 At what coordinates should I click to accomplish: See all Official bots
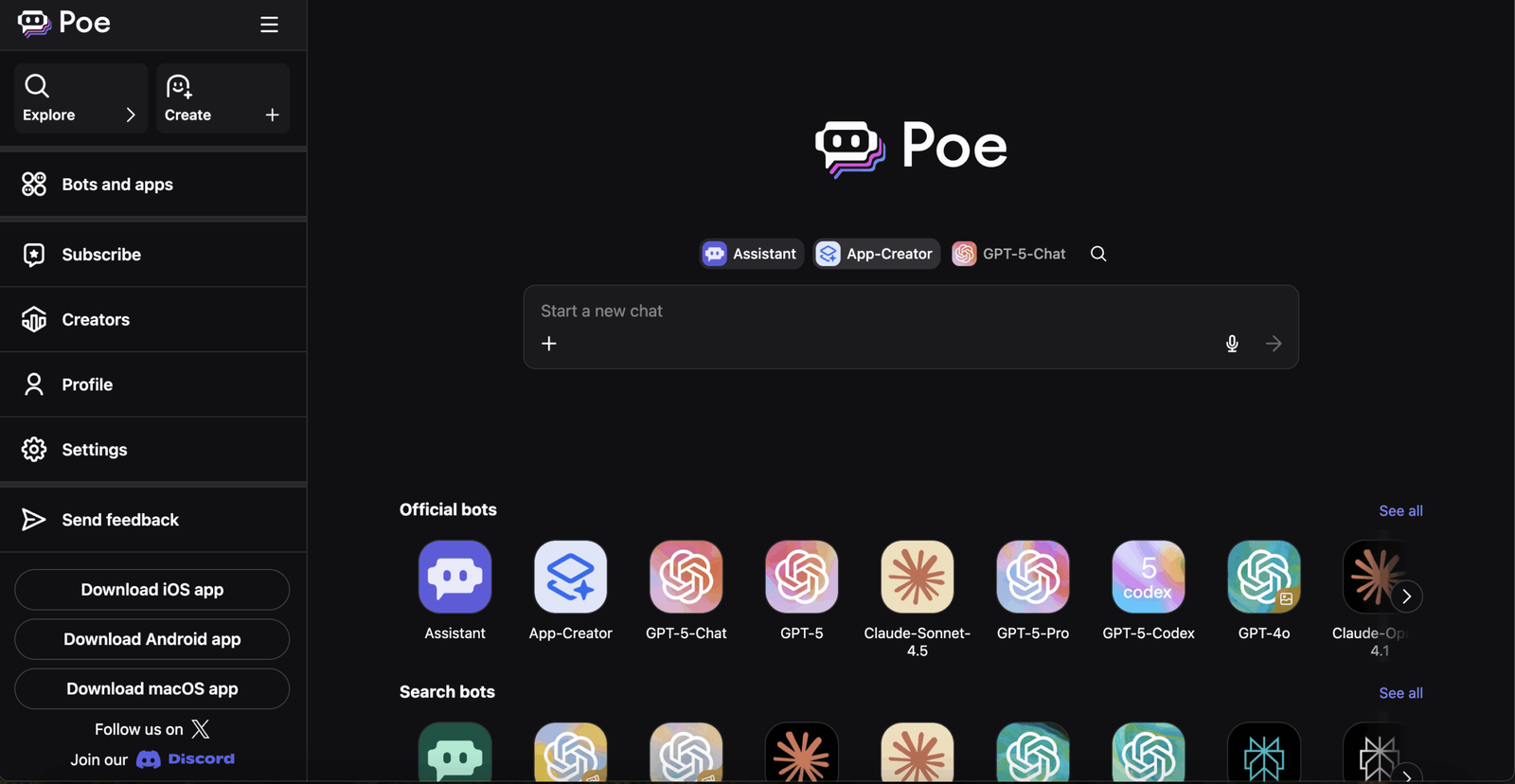(x=1400, y=510)
